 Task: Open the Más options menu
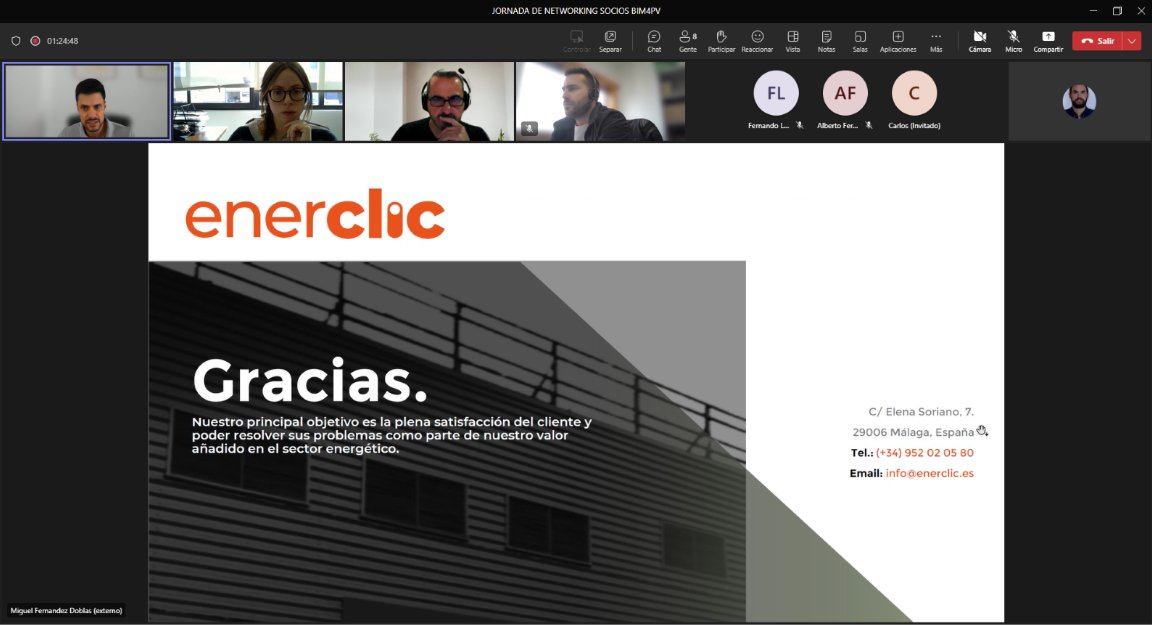(936, 41)
